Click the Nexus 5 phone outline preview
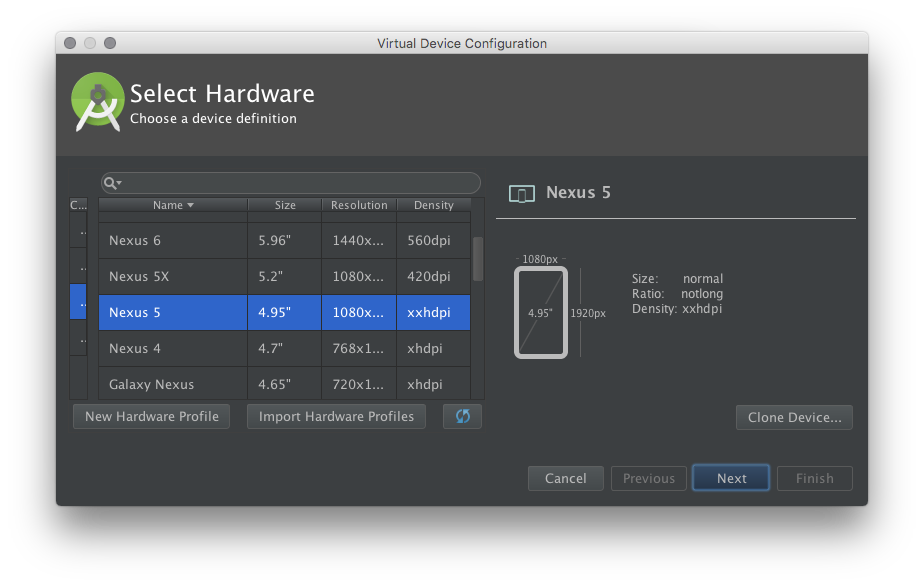The height and width of the screenshot is (586, 924). tap(541, 312)
